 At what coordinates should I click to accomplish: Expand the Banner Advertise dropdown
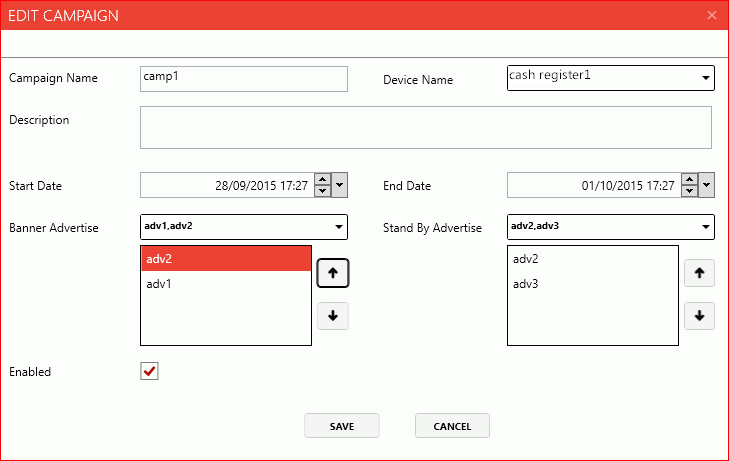click(x=339, y=227)
